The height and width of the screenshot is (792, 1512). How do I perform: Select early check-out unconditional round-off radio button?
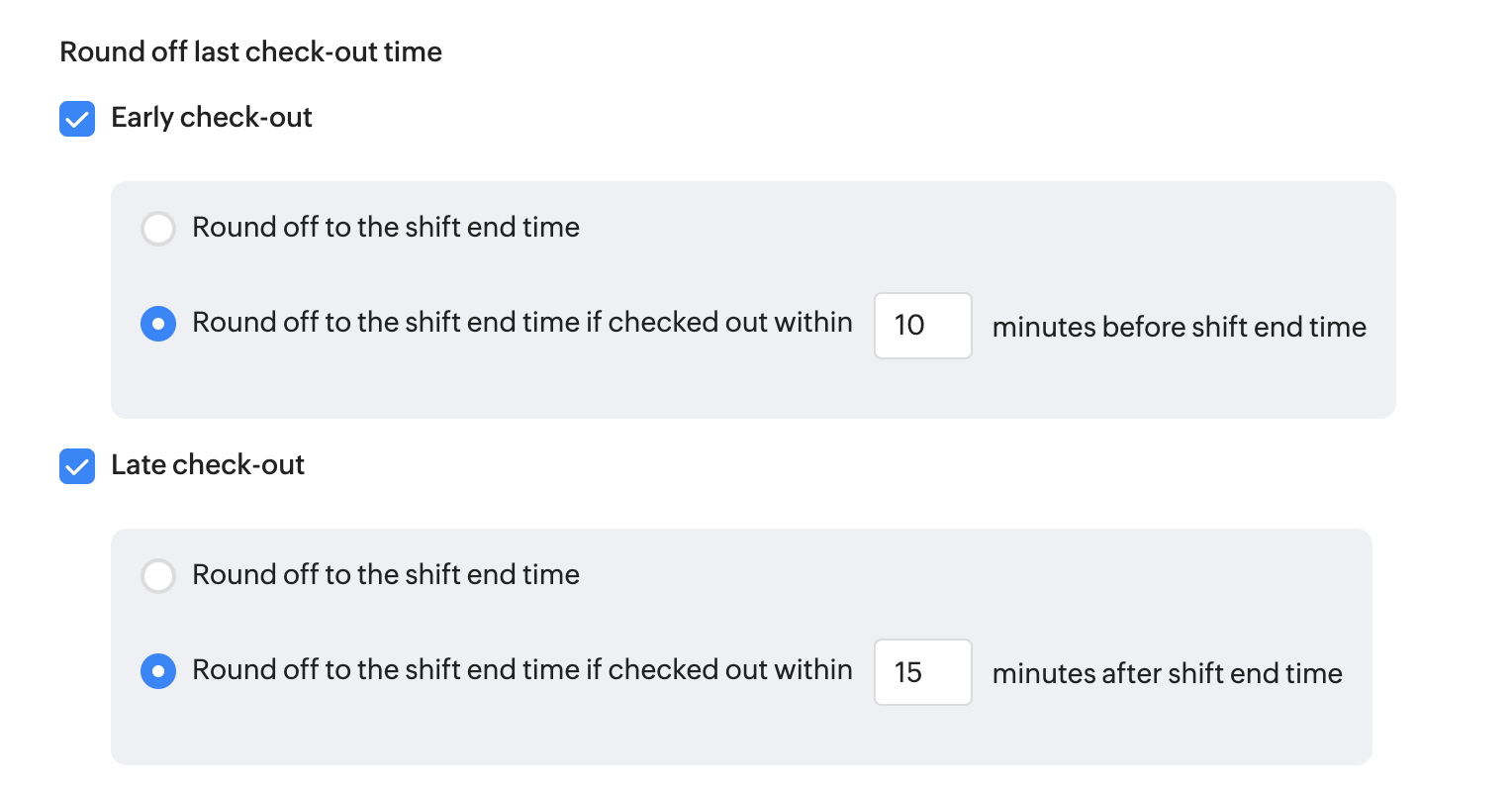158,228
